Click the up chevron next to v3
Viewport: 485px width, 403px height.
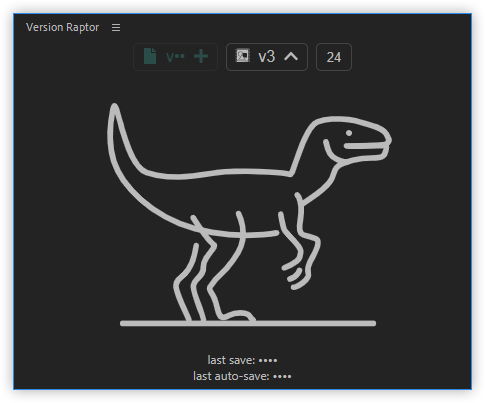point(291,57)
